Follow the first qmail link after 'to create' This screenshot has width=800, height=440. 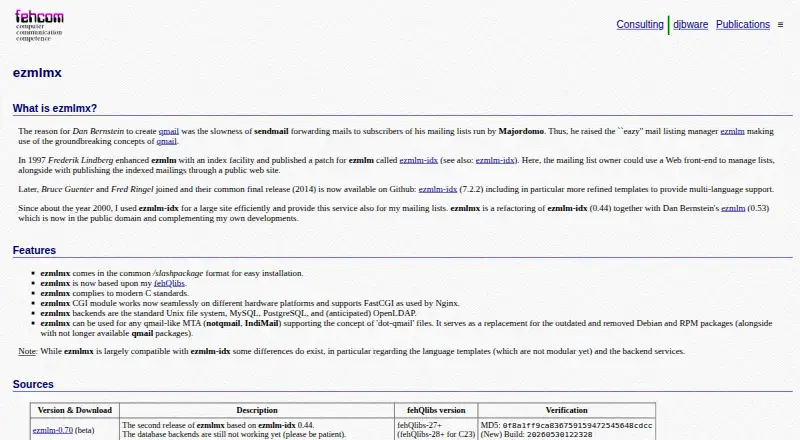coord(168,131)
